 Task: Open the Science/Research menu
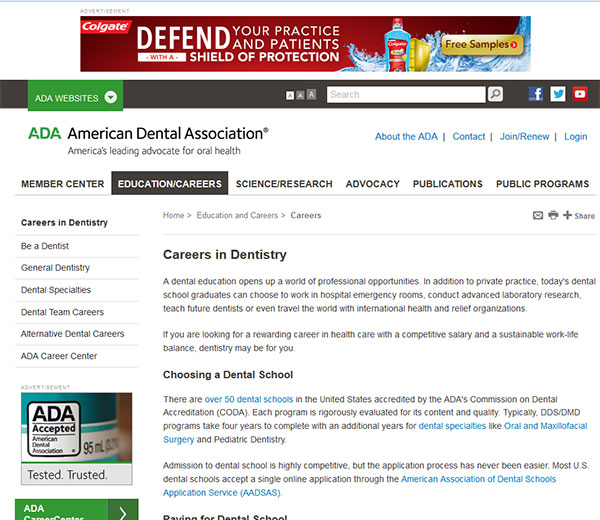(284, 184)
